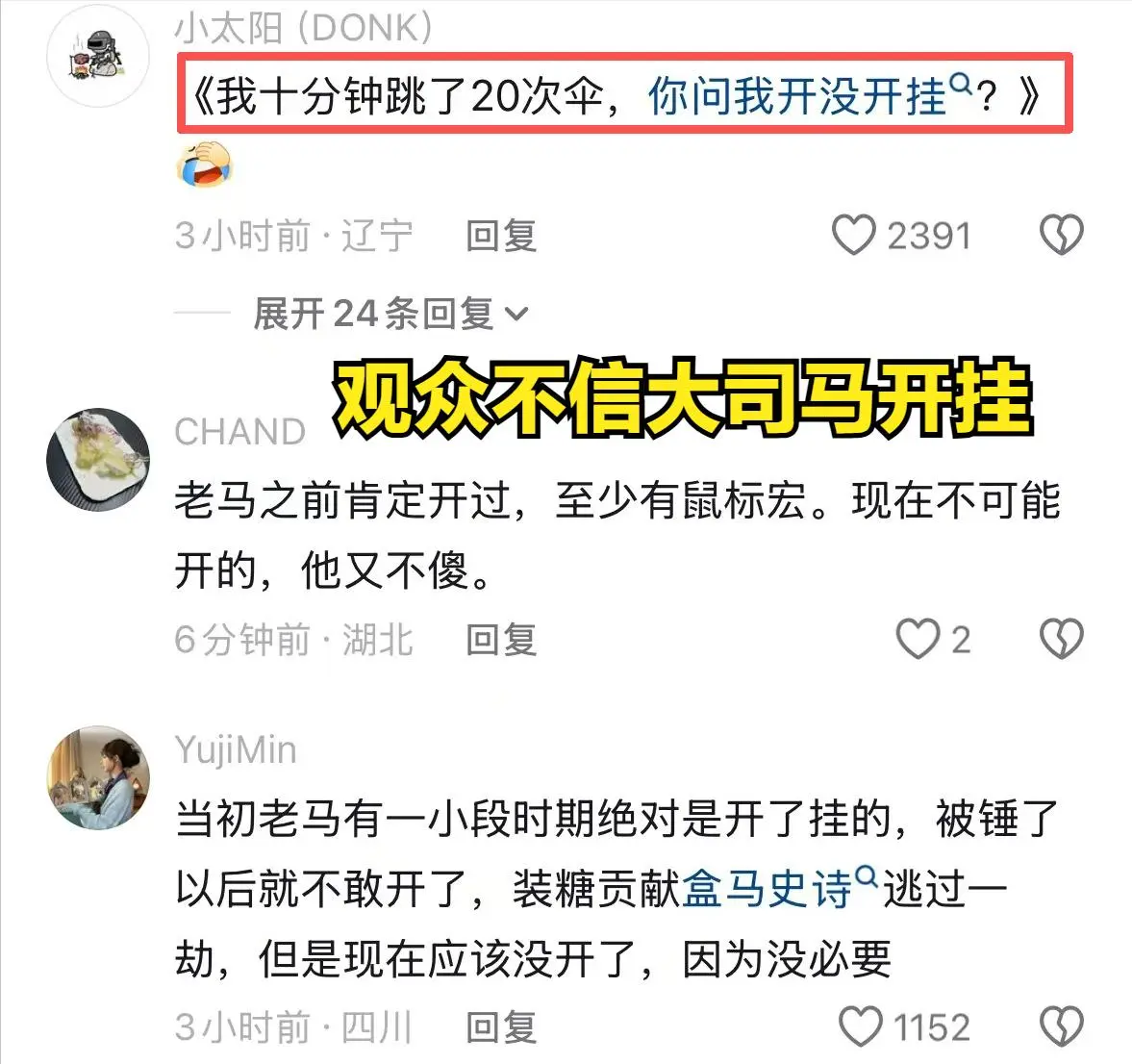Tap broken heart on CHAND's comment
The image size is (1132, 1064).
1061,639
